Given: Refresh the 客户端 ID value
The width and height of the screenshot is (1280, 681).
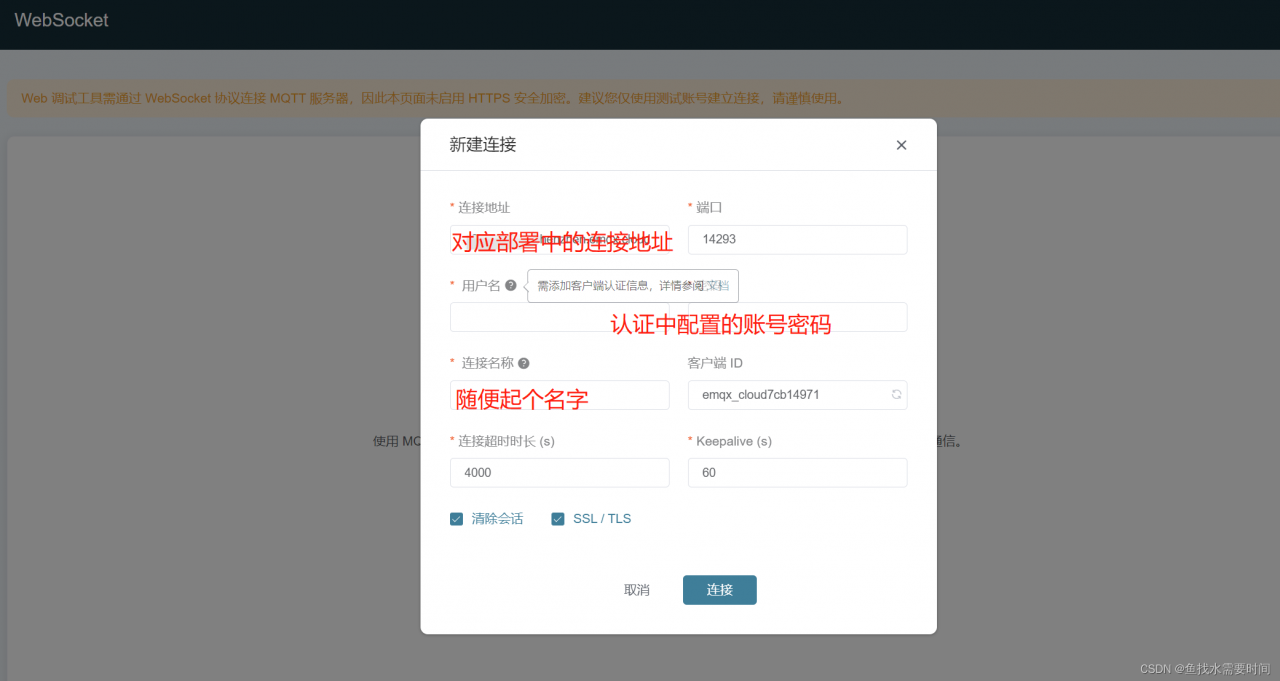Looking at the screenshot, I should [896, 395].
